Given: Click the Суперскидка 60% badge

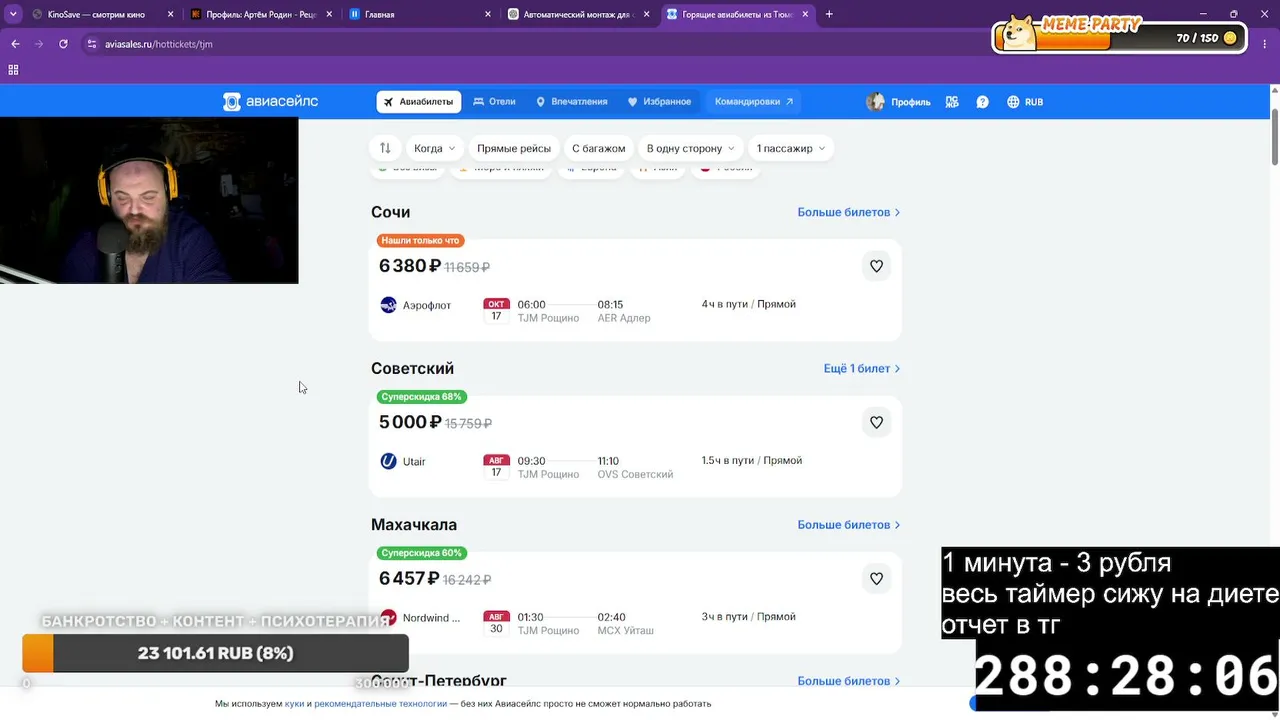Looking at the screenshot, I should pyautogui.click(x=421, y=553).
